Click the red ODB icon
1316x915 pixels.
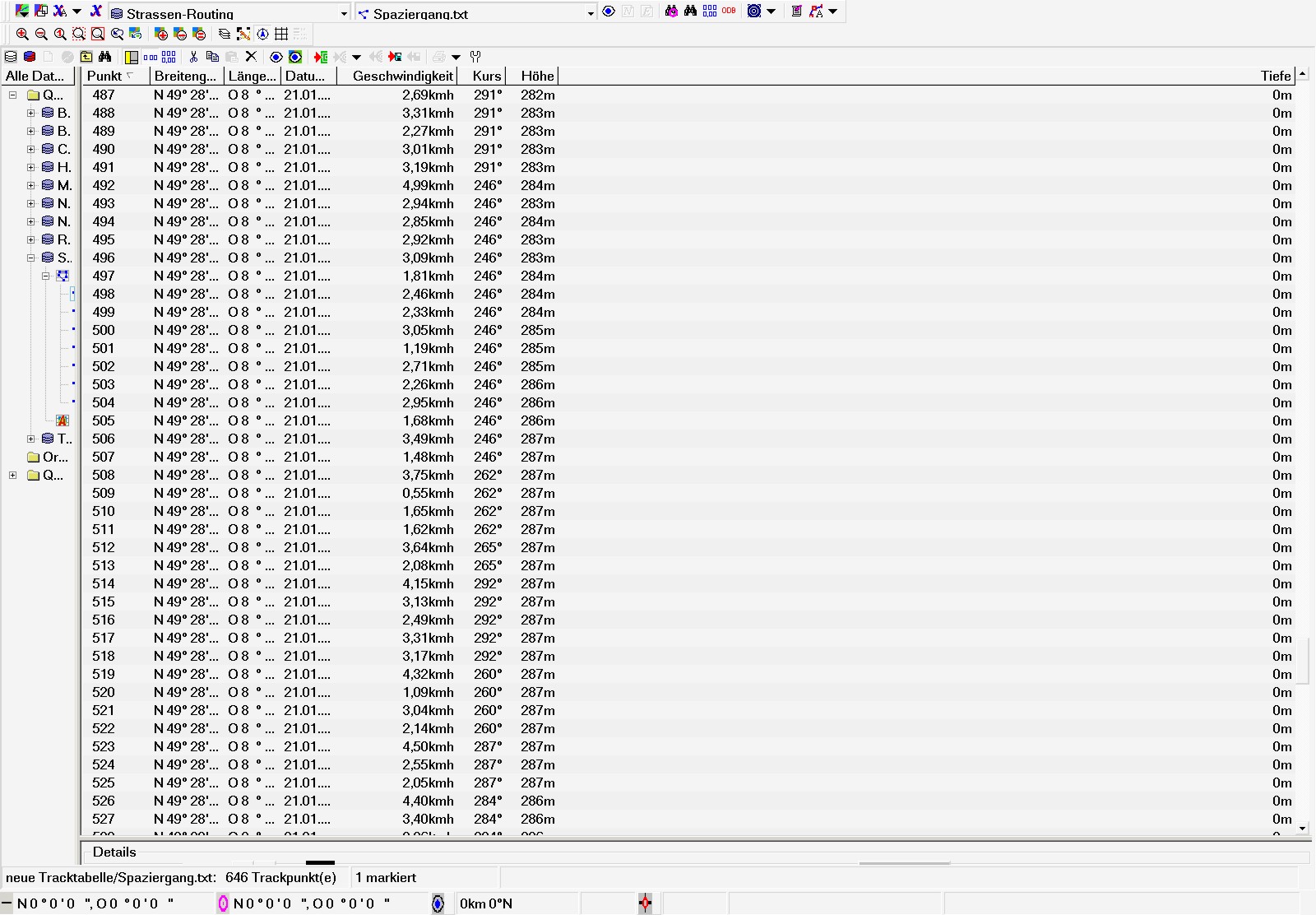point(729,12)
